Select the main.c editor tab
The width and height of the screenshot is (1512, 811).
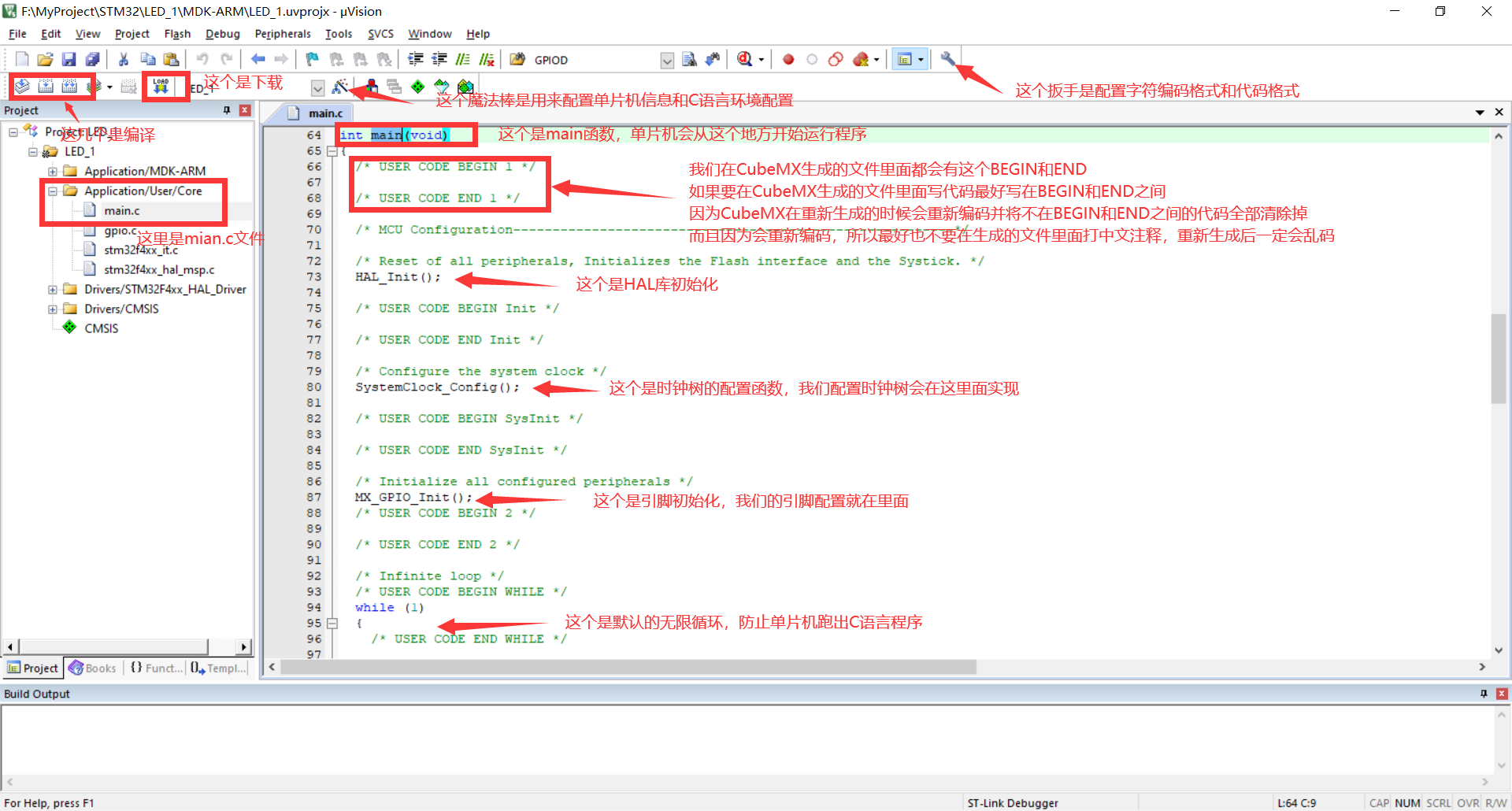(324, 113)
